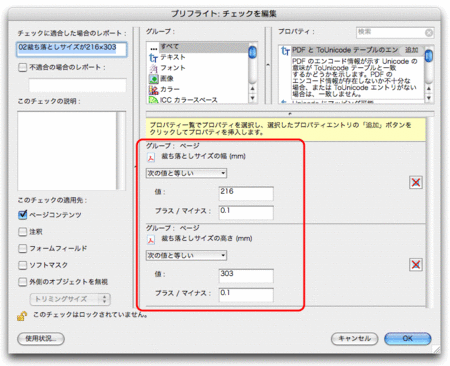Remove the 裁ち落としサイズの幅 property with red X

click(x=416, y=182)
